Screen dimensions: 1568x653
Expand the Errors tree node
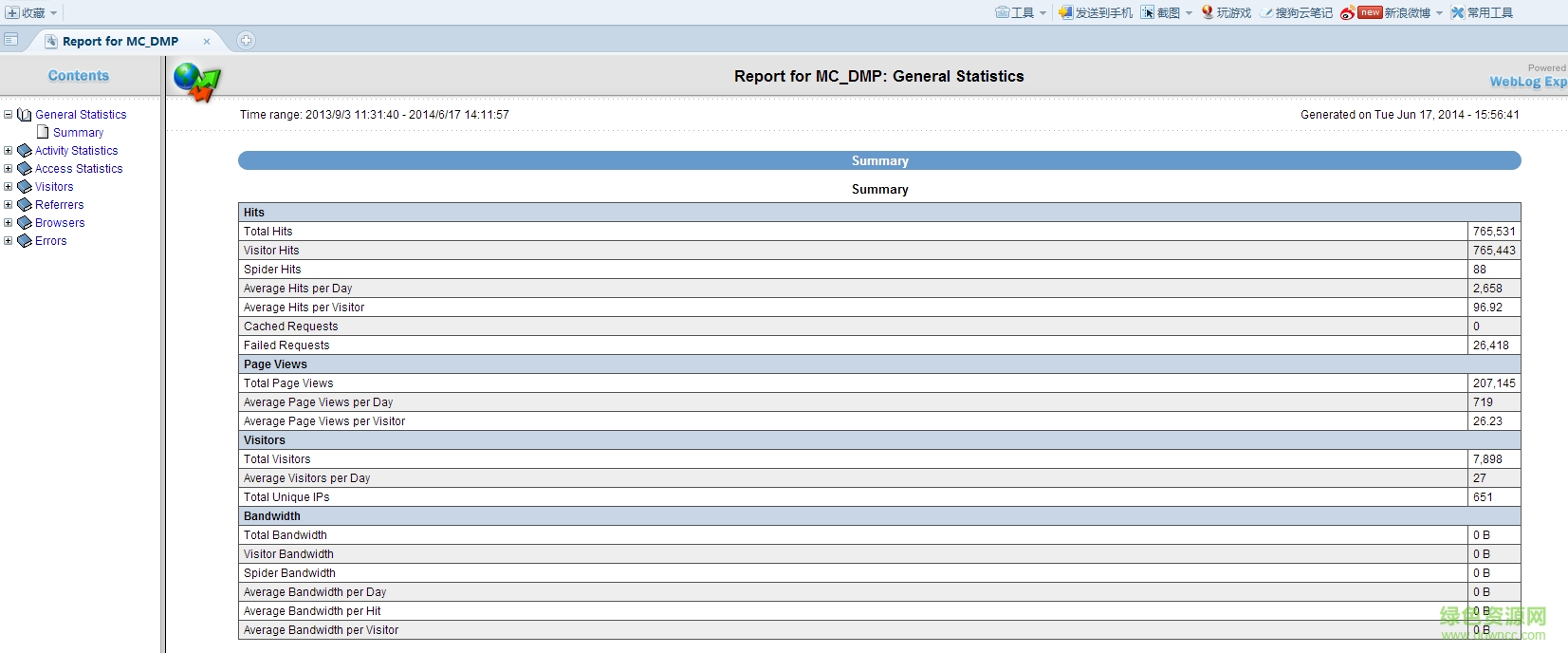coord(9,240)
